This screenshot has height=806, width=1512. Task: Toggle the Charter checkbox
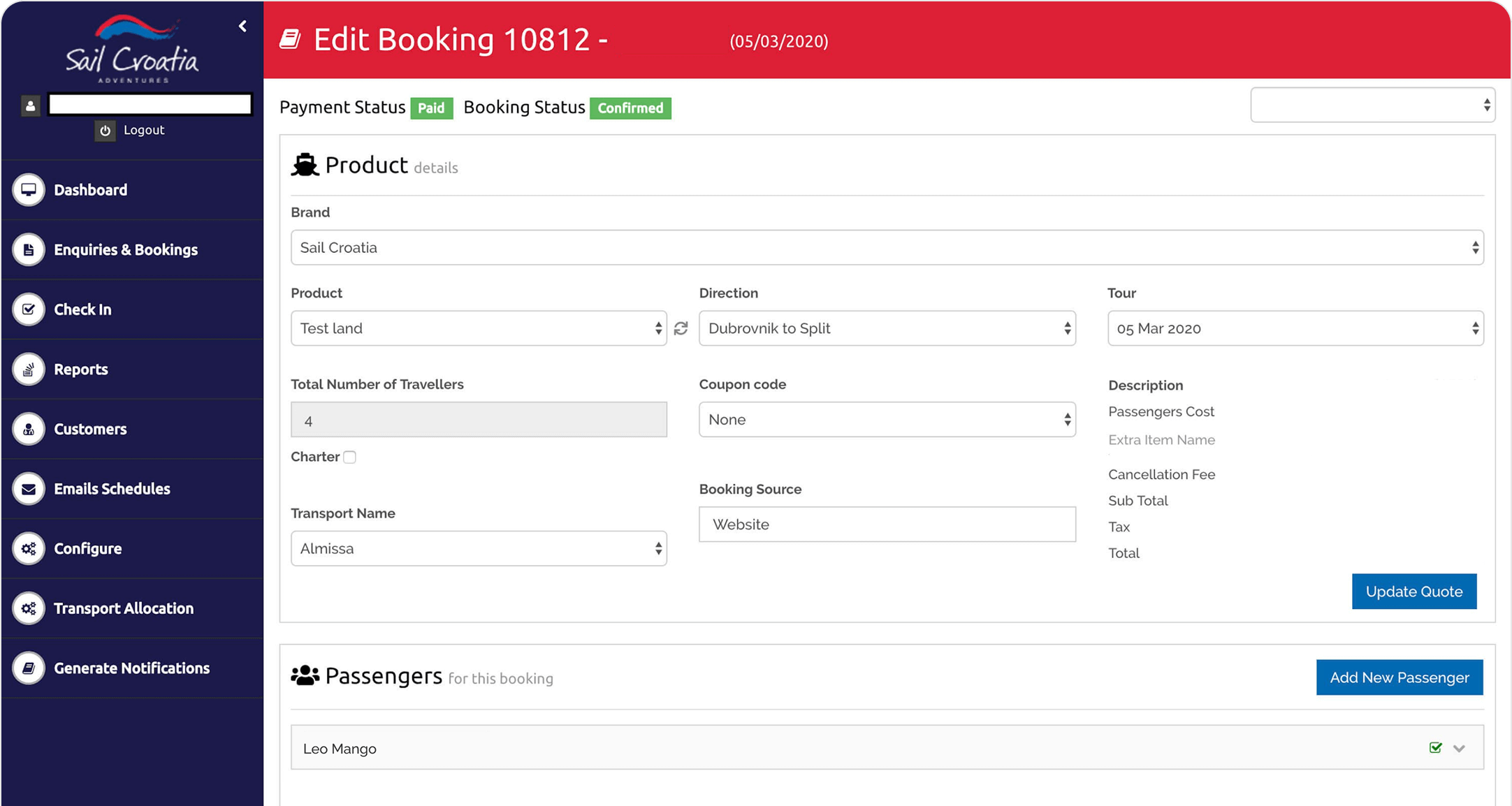tap(350, 457)
